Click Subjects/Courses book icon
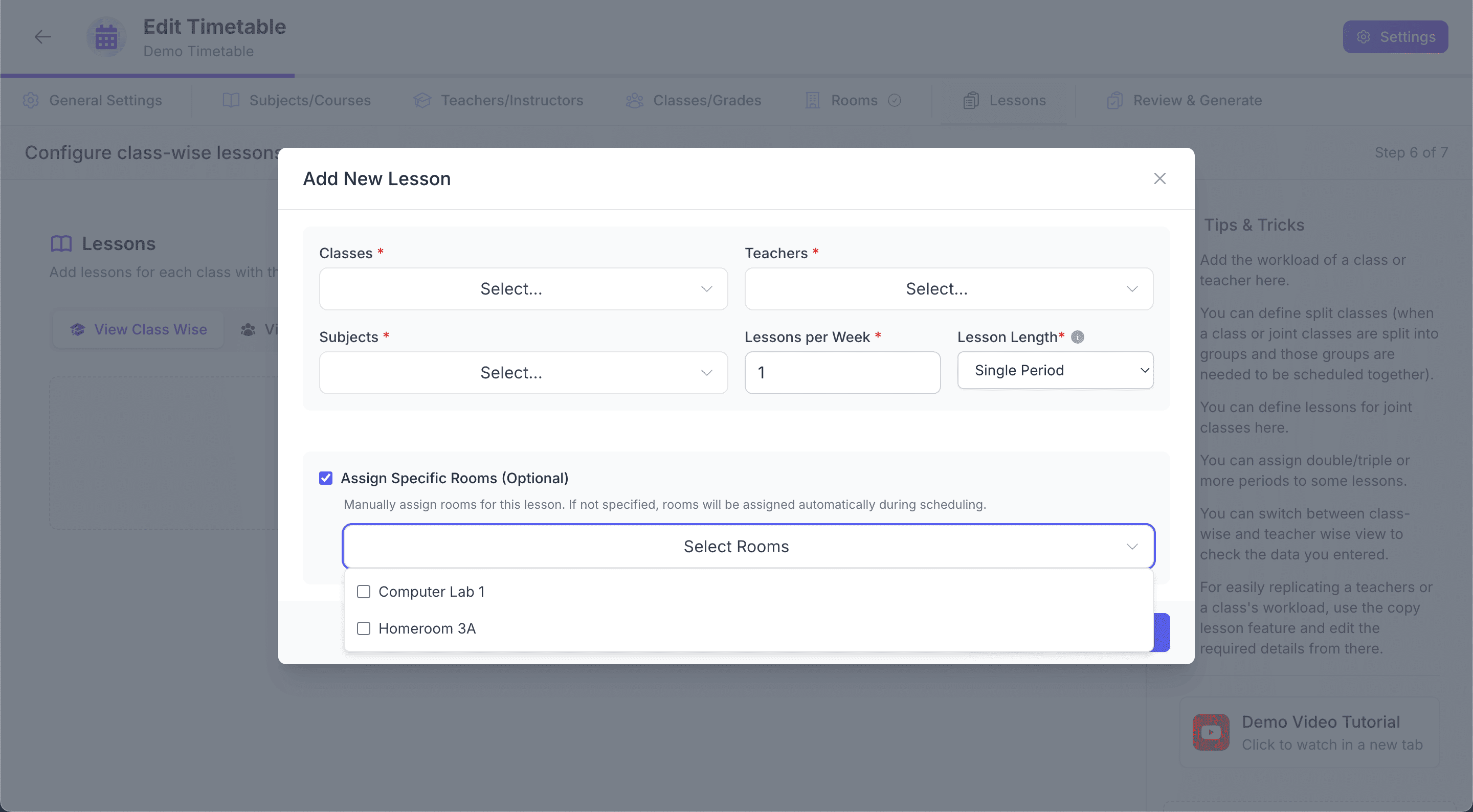The height and width of the screenshot is (812, 1473). (x=231, y=101)
